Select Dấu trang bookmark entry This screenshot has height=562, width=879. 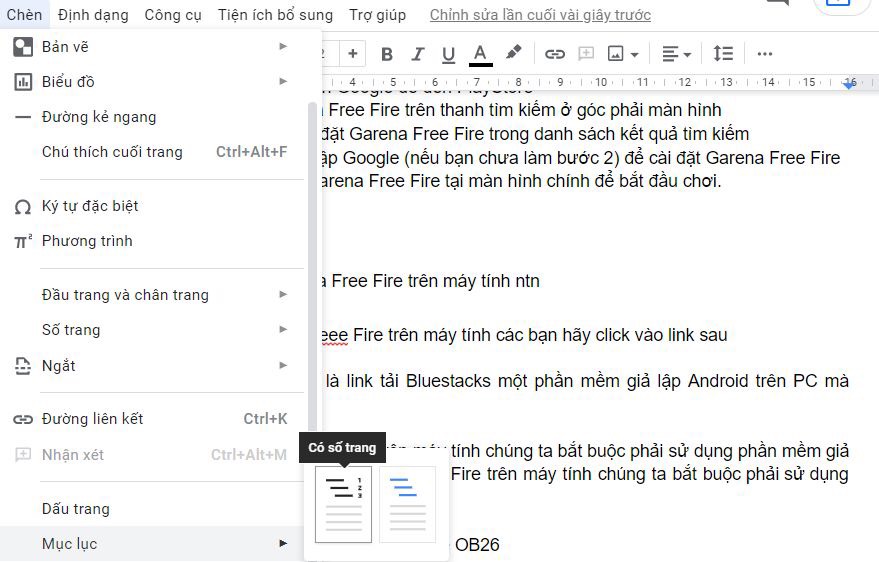click(152, 509)
